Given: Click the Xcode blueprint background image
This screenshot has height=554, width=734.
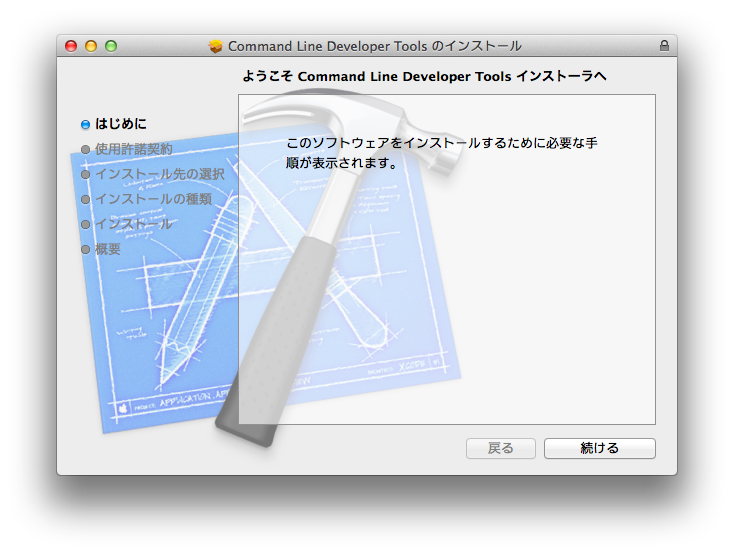Looking at the screenshot, I should (x=150, y=340).
